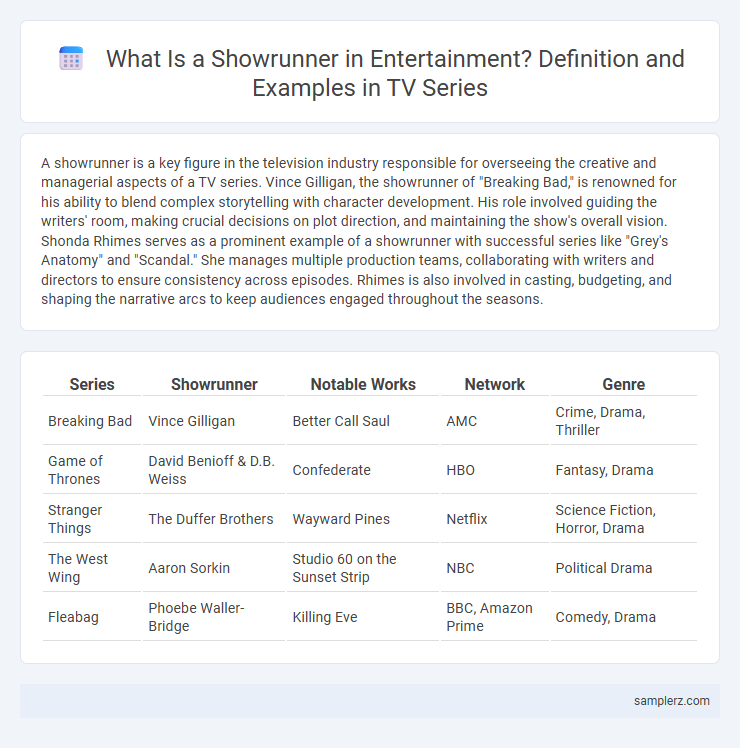Select the Confederate cell
This screenshot has width=740, height=748.
[363, 470]
